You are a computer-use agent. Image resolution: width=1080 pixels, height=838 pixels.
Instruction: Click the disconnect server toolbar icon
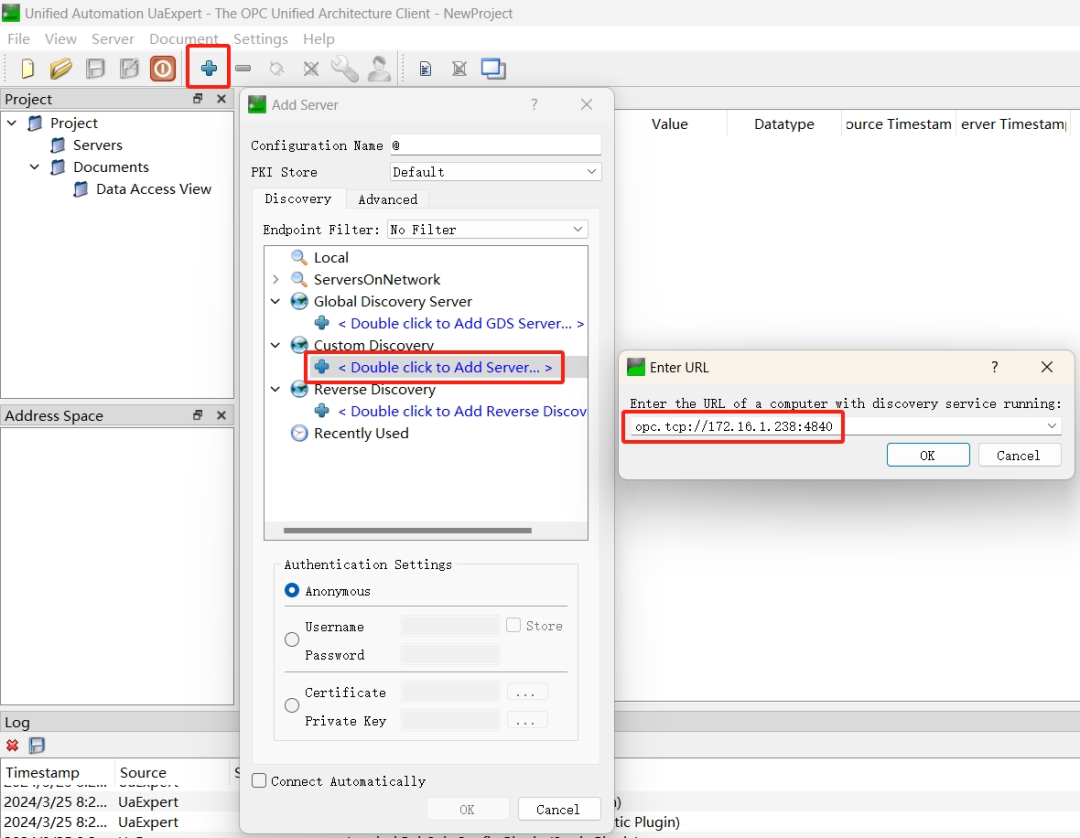click(311, 68)
